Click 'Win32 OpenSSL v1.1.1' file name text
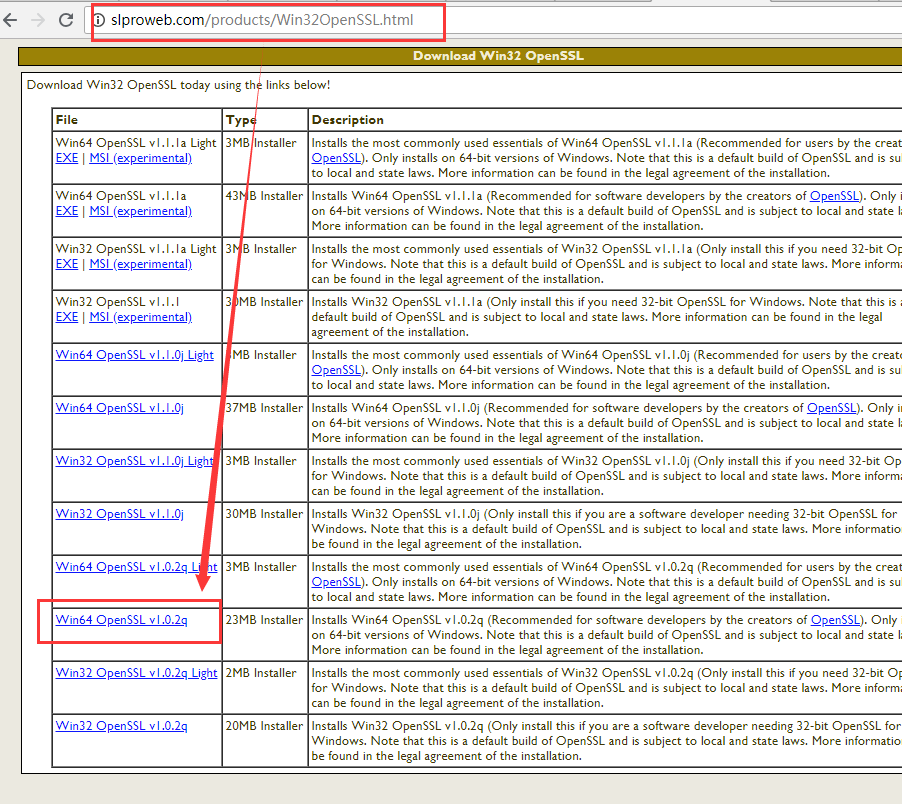Image resolution: width=902 pixels, height=804 pixels. [x=117, y=302]
